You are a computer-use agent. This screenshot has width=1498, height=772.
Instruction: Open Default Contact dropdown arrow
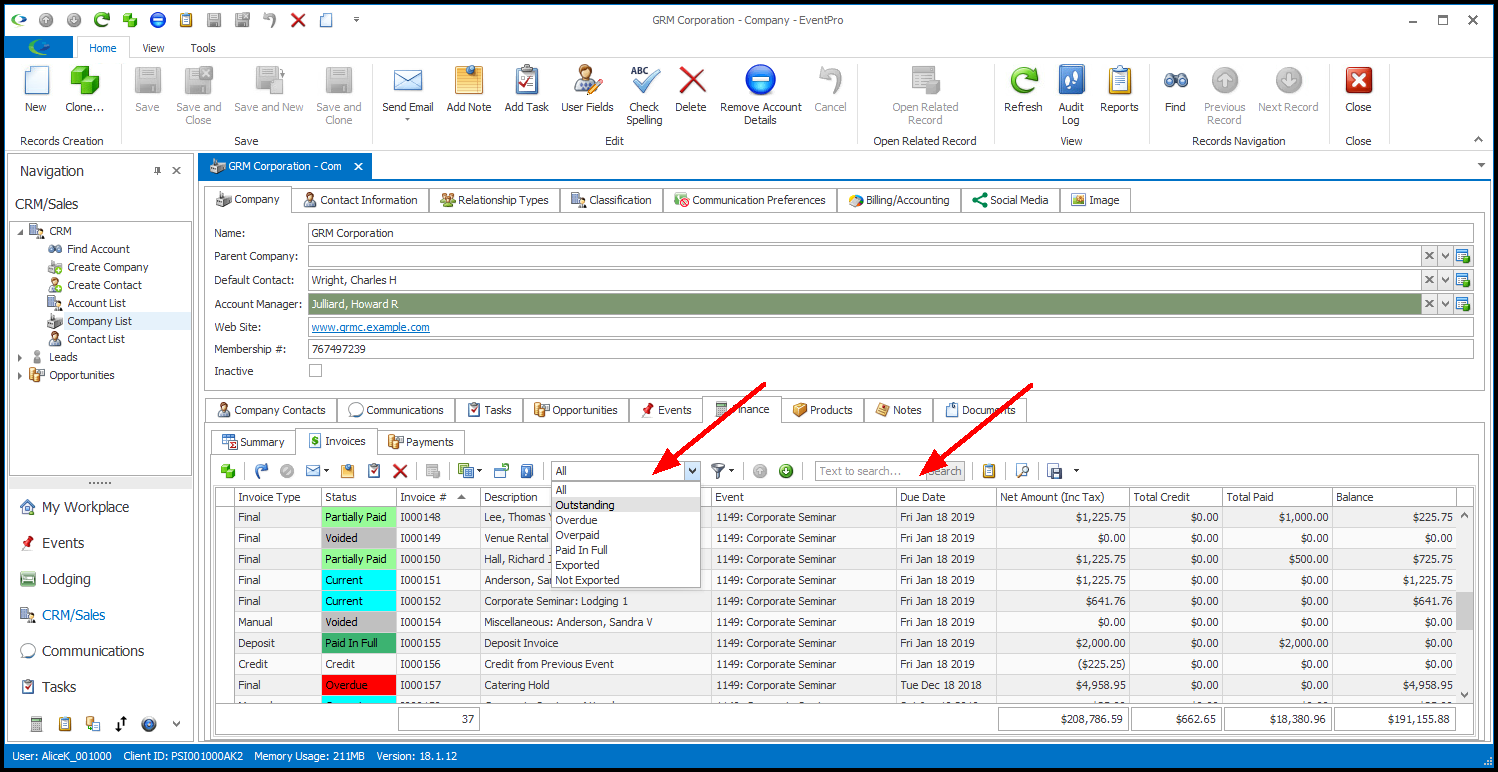point(1445,280)
